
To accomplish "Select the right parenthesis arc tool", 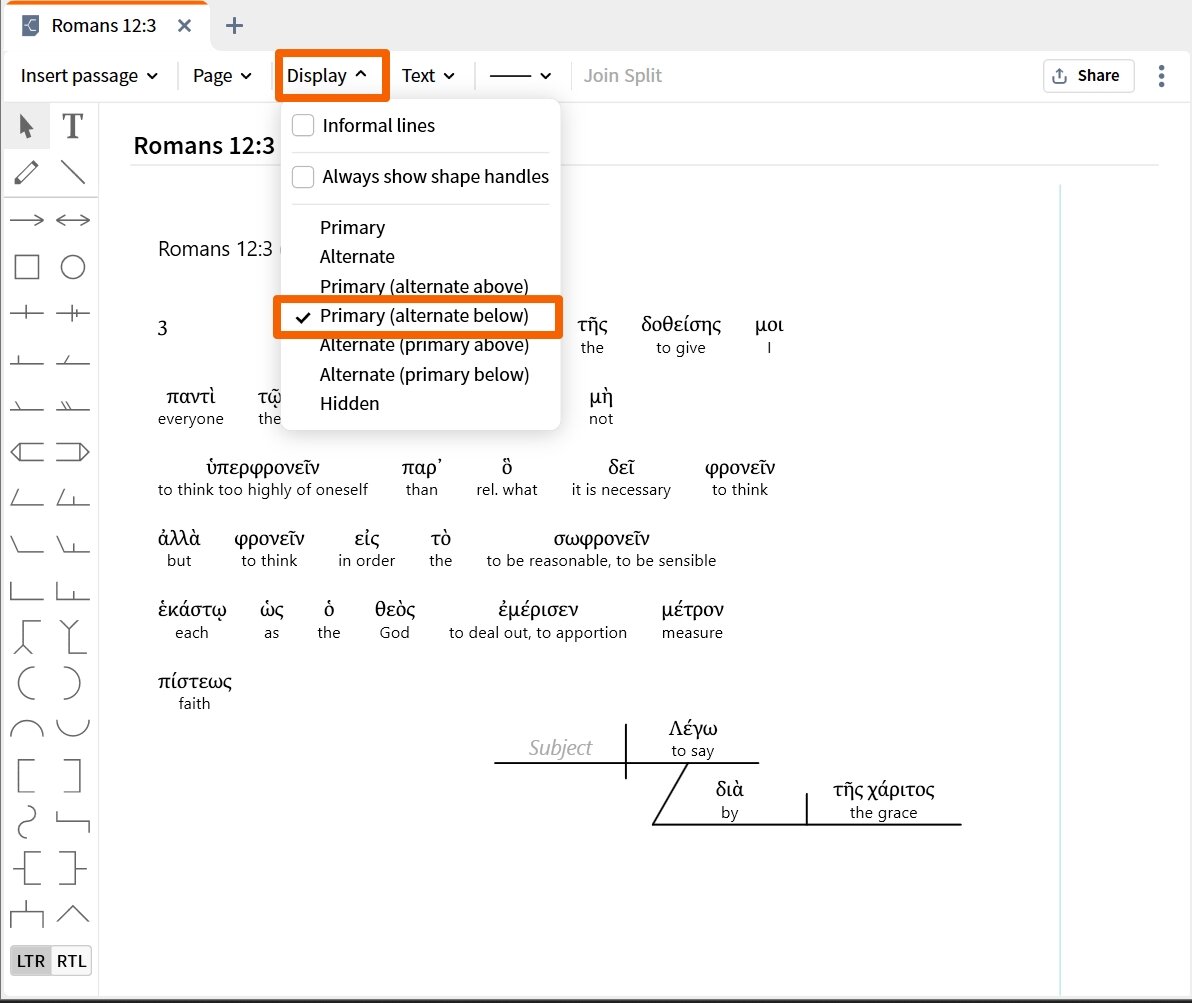I will point(70,683).
